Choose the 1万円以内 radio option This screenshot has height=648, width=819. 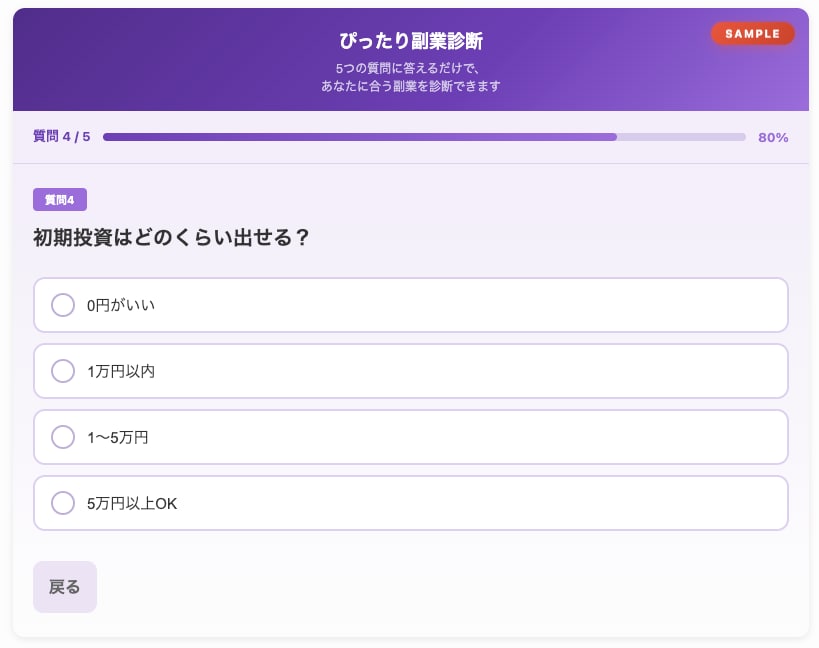tap(63, 371)
